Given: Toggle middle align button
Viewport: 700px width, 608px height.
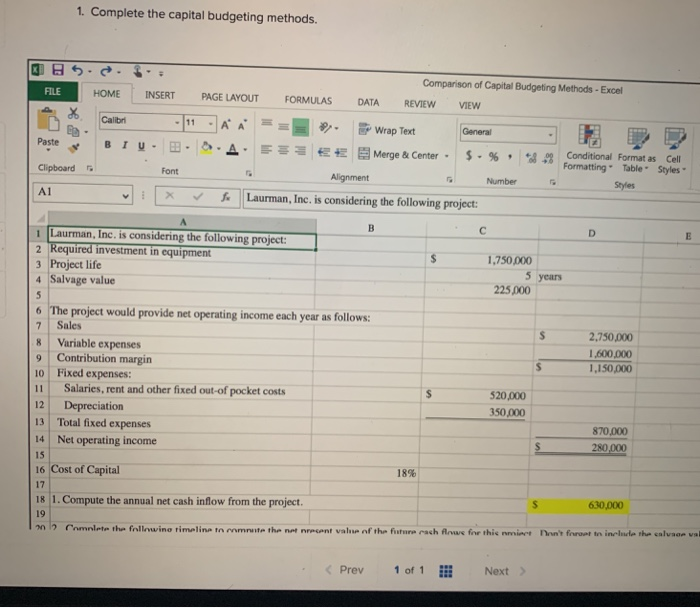Looking at the screenshot, I should (x=283, y=127).
